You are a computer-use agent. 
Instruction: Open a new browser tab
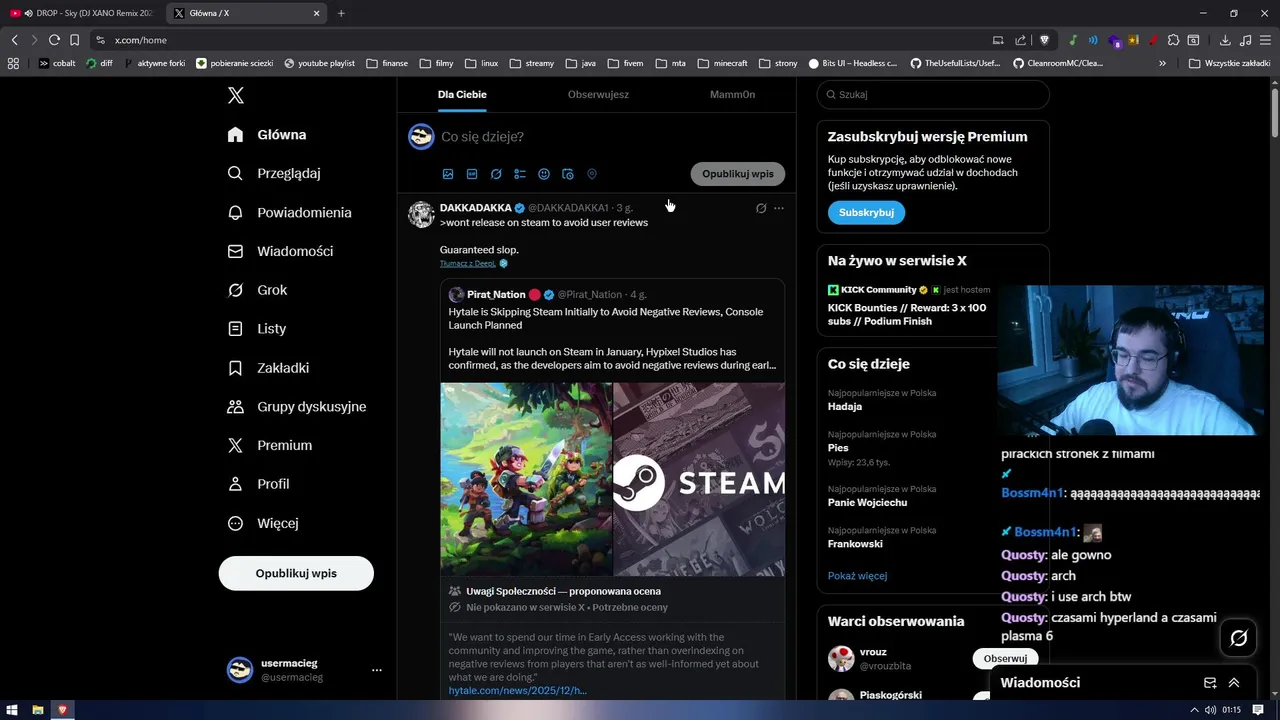[x=341, y=13]
